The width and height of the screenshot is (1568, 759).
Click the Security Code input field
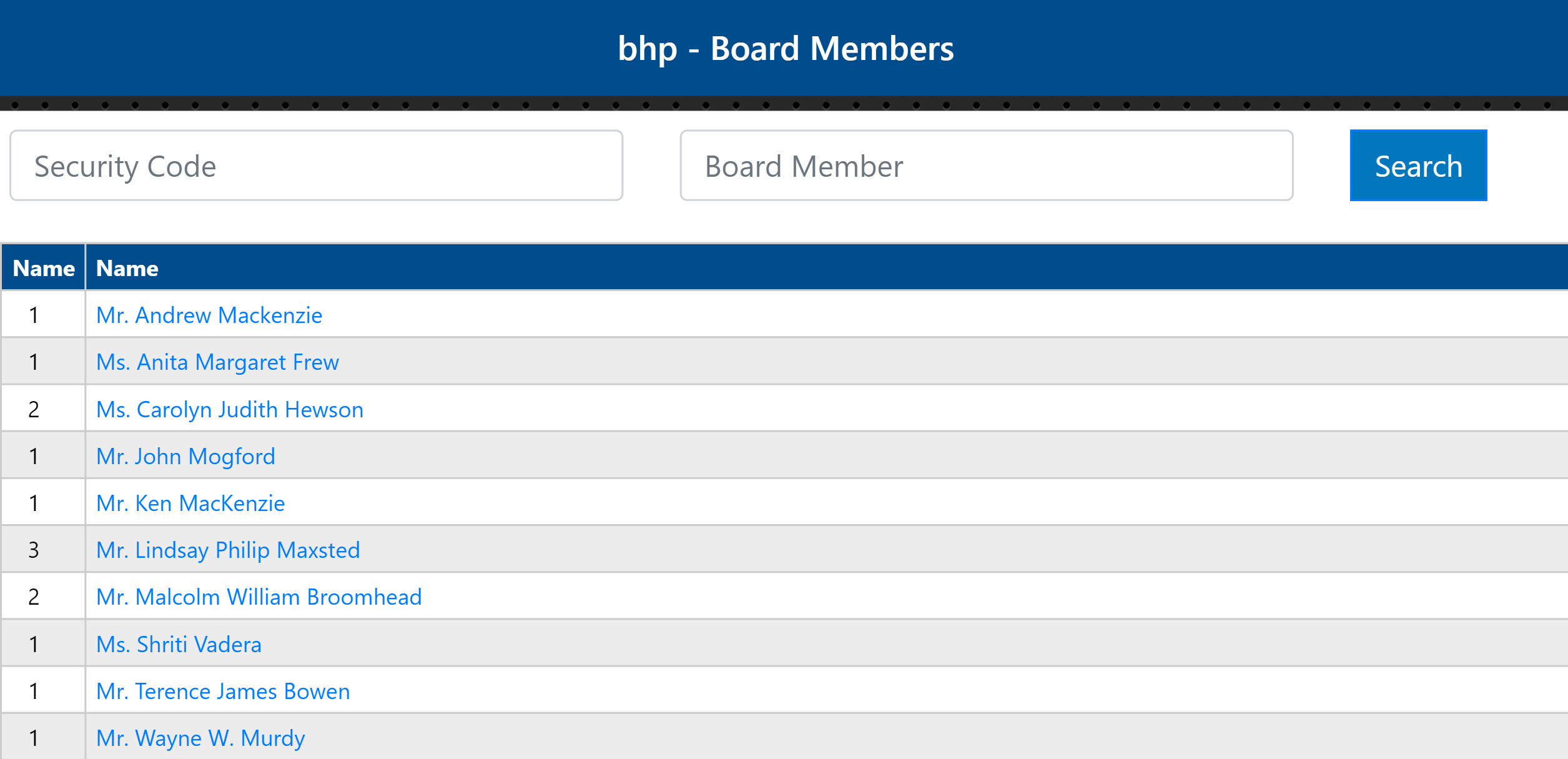pyautogui.click(x=316, y=166)
